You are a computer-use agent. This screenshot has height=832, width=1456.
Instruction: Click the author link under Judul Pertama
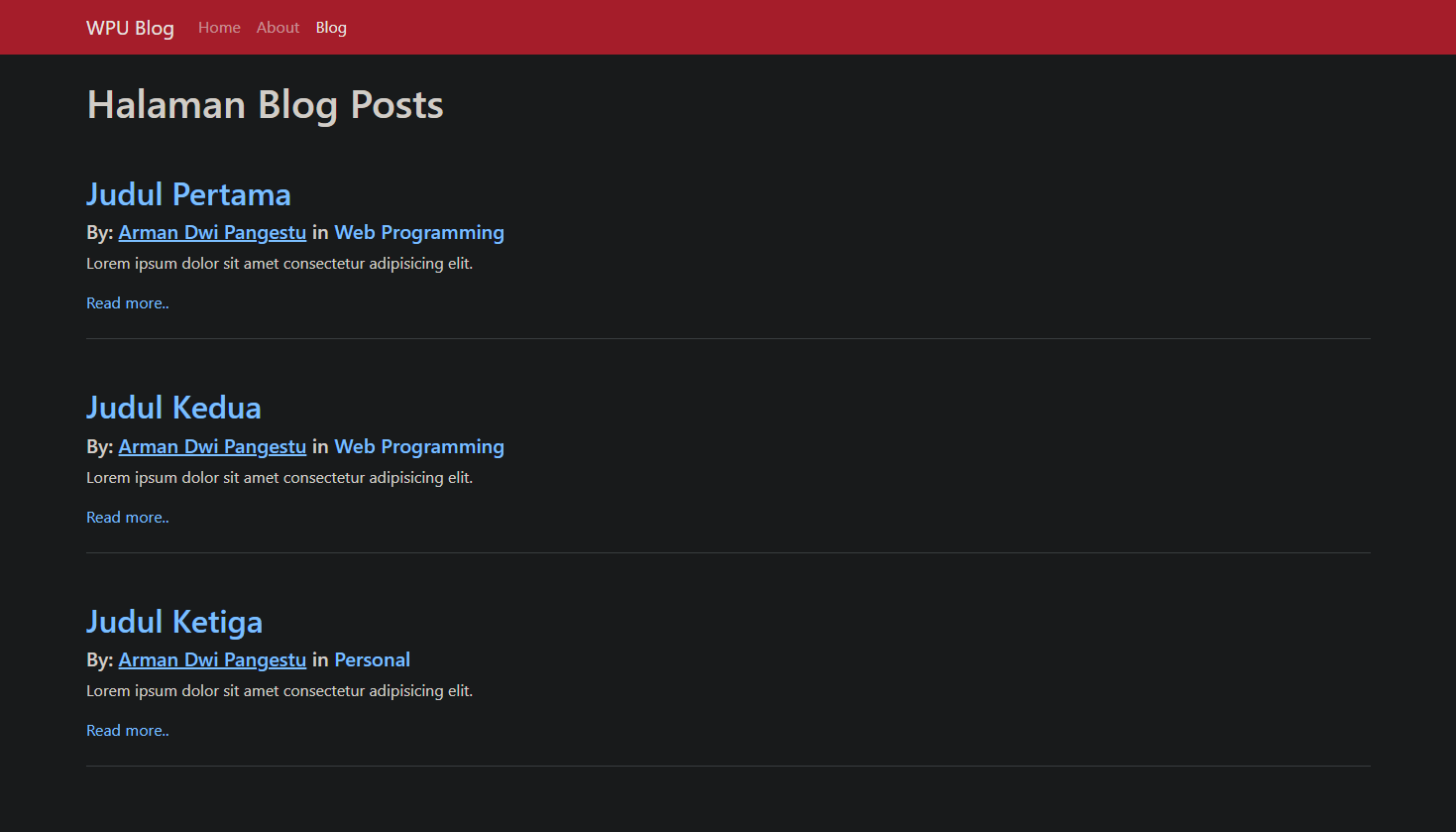[x=212, y=232]
